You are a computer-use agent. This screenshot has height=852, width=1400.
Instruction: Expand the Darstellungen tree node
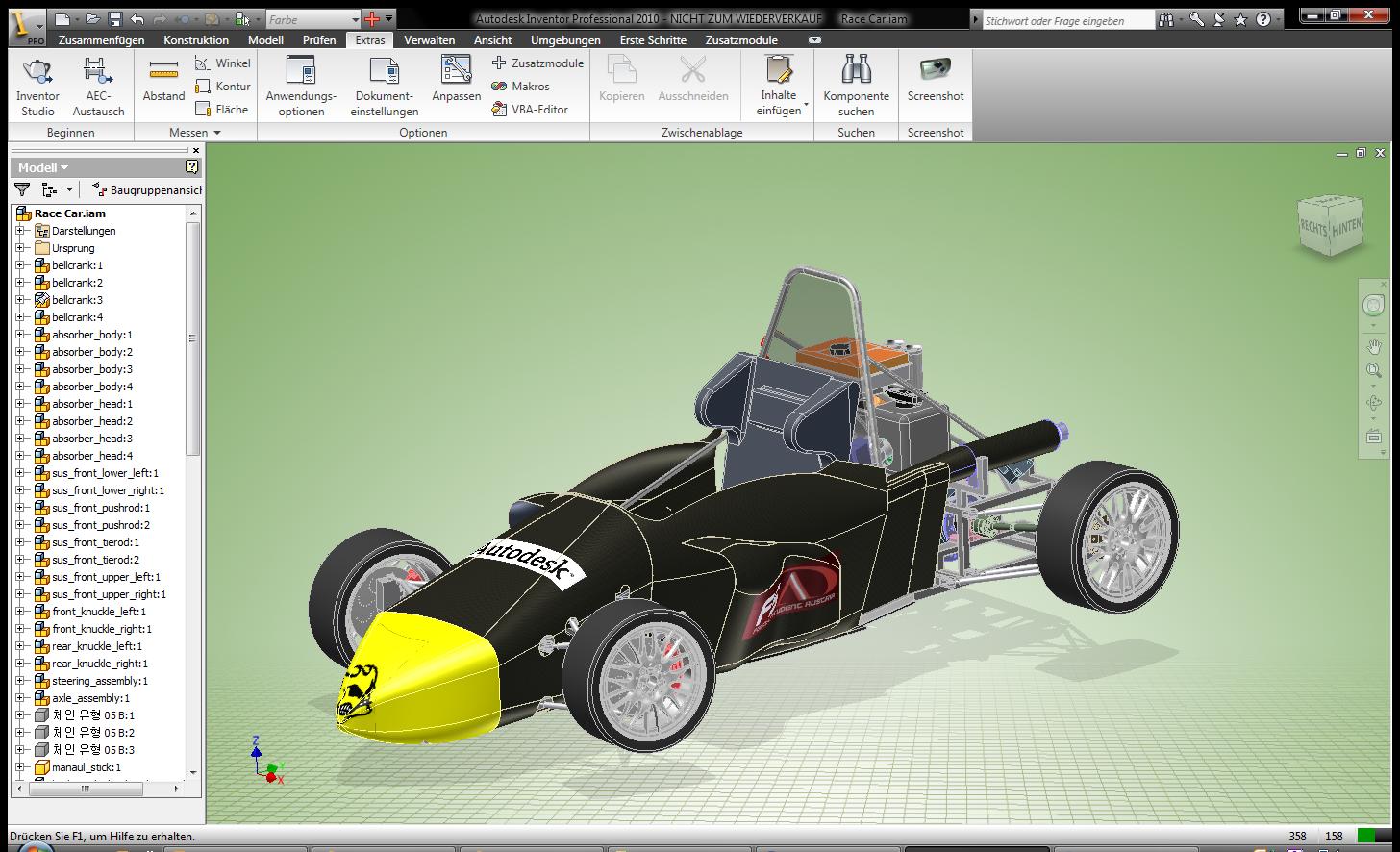pyautogui.click(x=19, y=231)
